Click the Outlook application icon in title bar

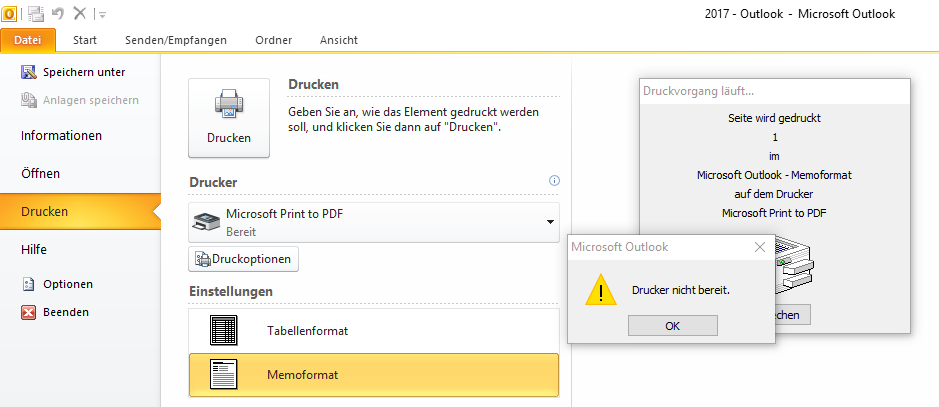(x=9, y=13)
